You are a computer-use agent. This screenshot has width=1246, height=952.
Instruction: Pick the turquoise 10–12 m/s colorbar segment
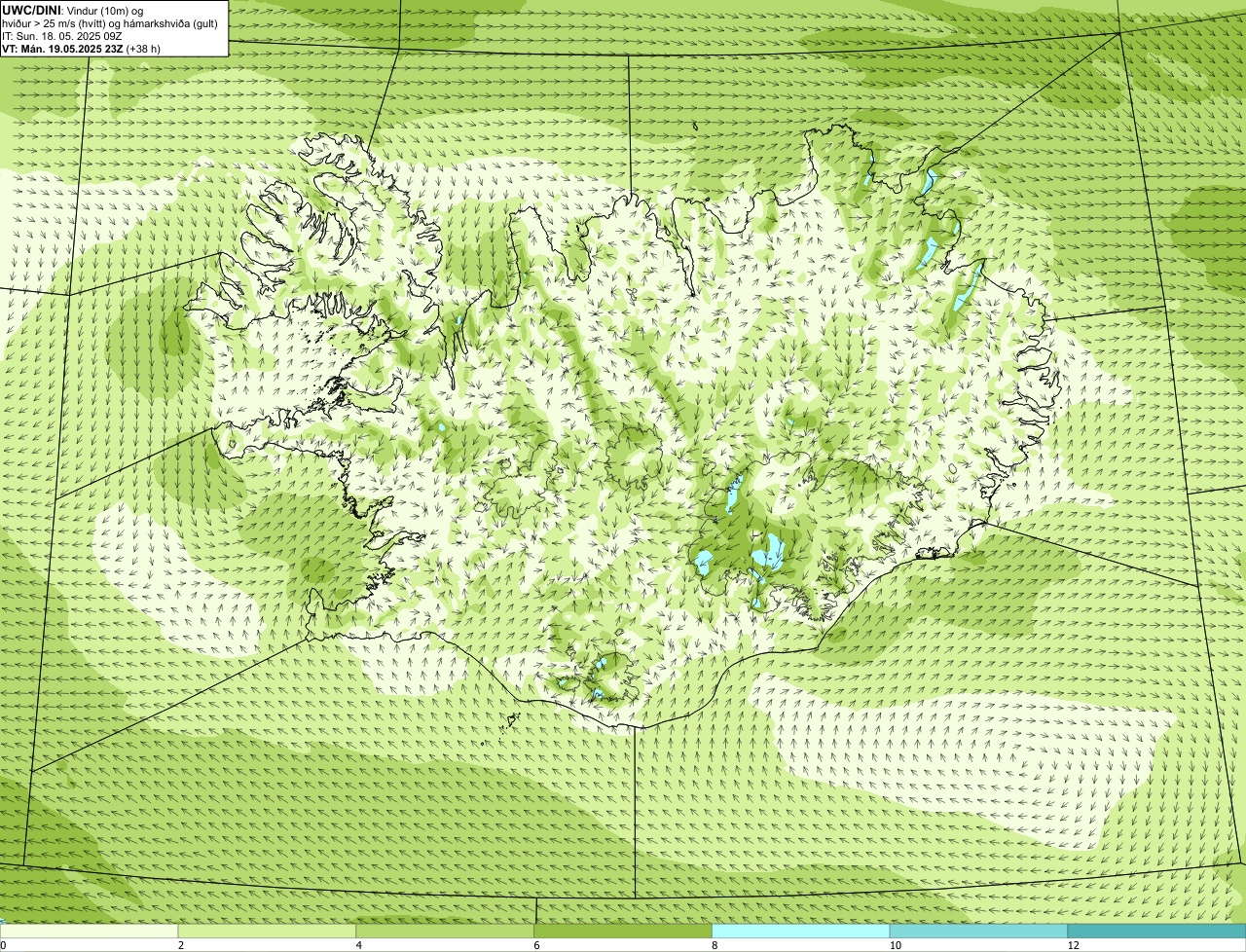click(x=979, y=931)
